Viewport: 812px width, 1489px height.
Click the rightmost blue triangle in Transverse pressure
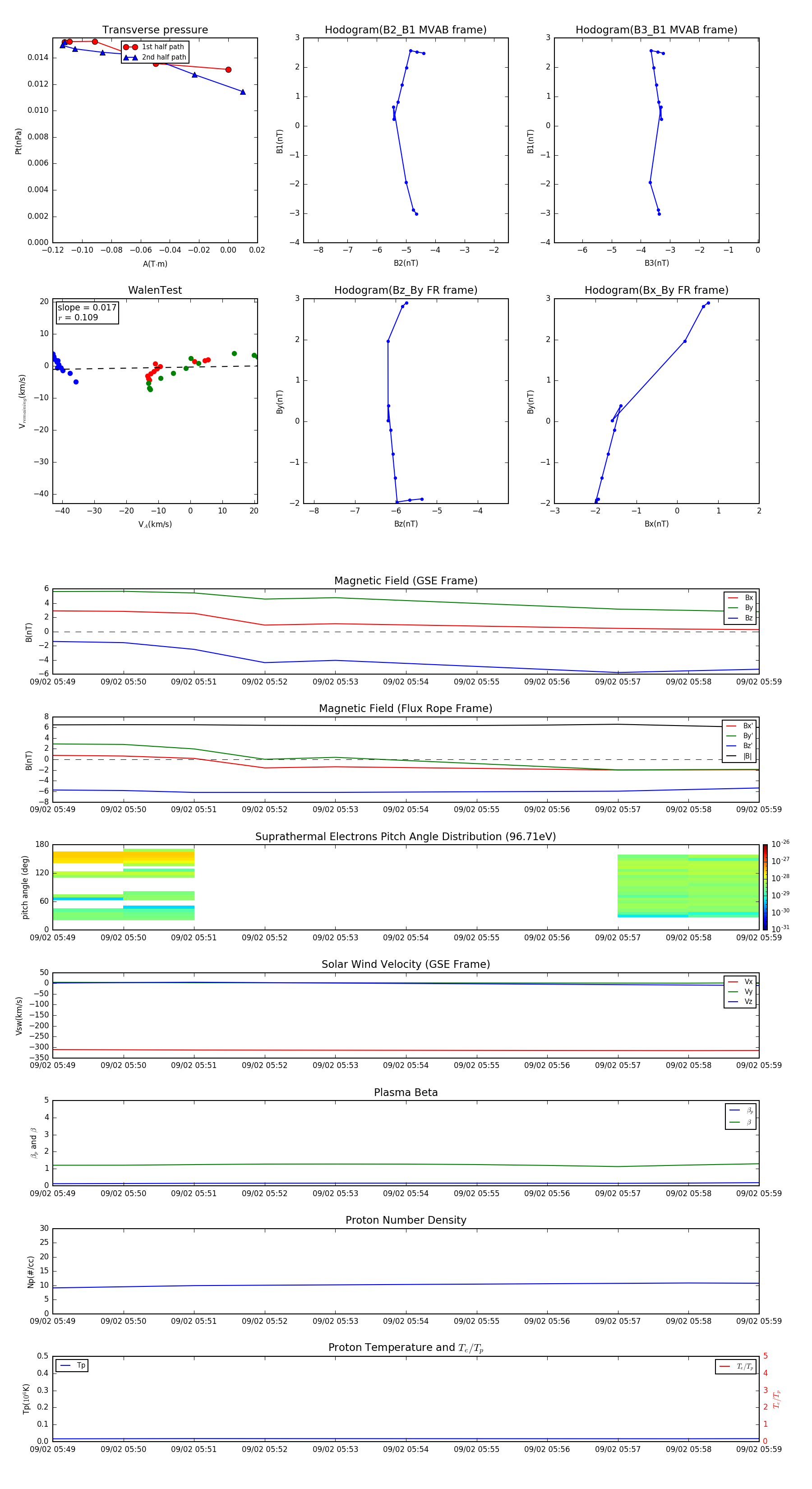243,92
